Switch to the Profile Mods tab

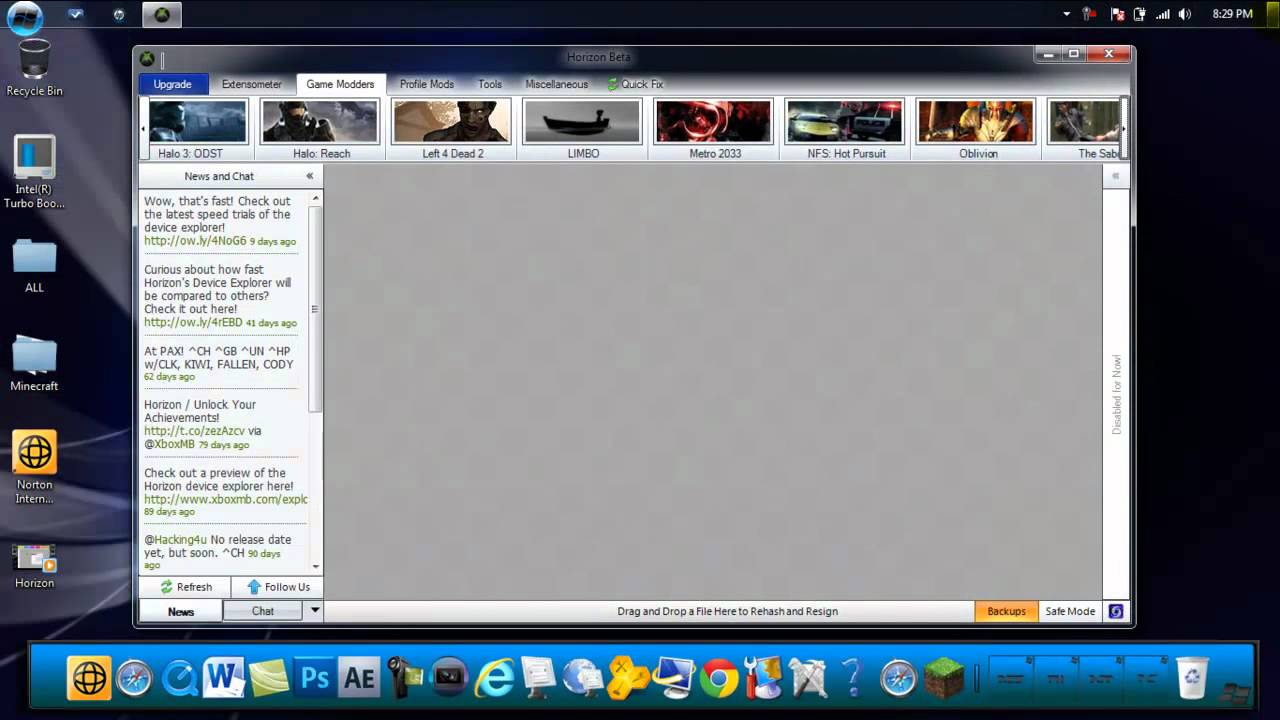click(x=426, y=85)
